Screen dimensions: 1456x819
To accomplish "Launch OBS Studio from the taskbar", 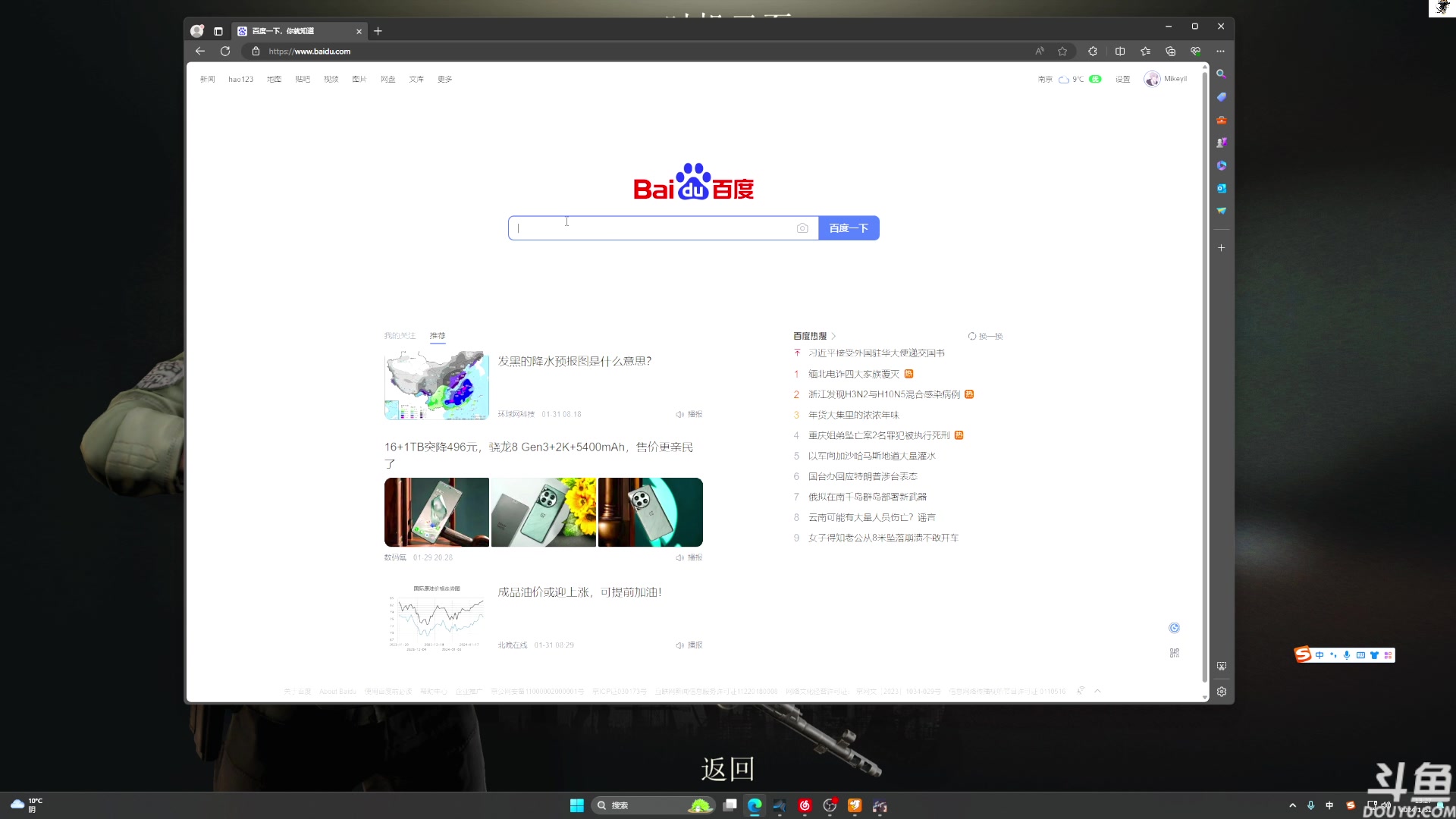I will click(x=830, y=805).
